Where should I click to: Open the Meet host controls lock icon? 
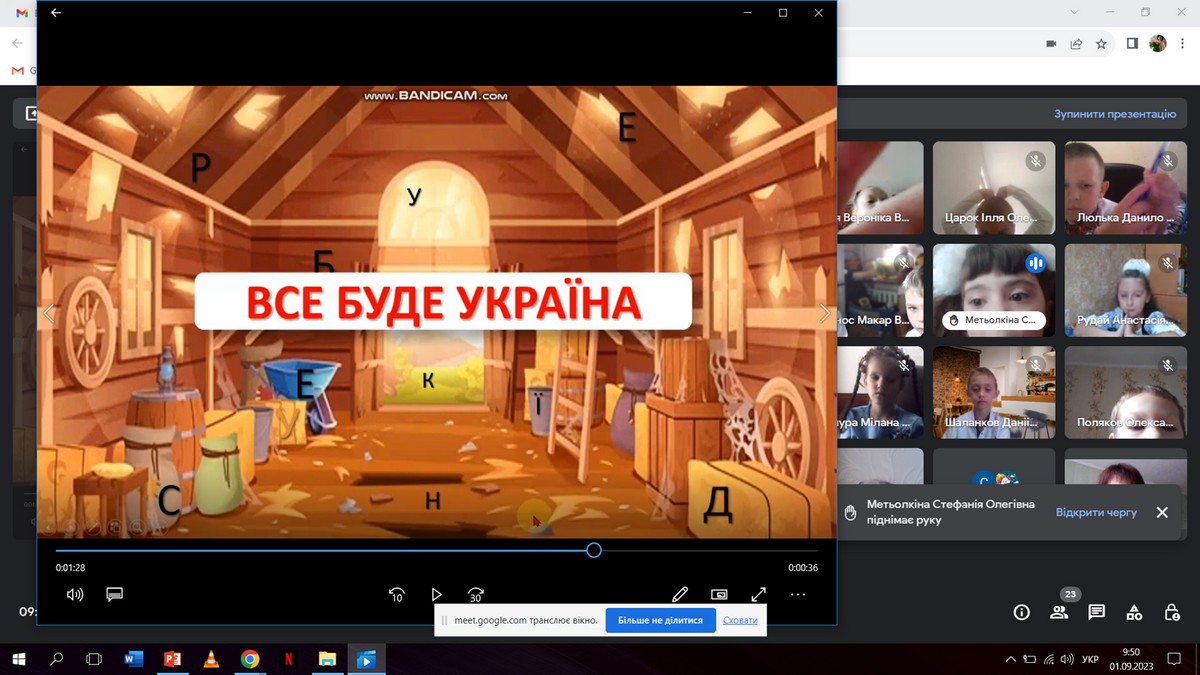point(1173,612)
